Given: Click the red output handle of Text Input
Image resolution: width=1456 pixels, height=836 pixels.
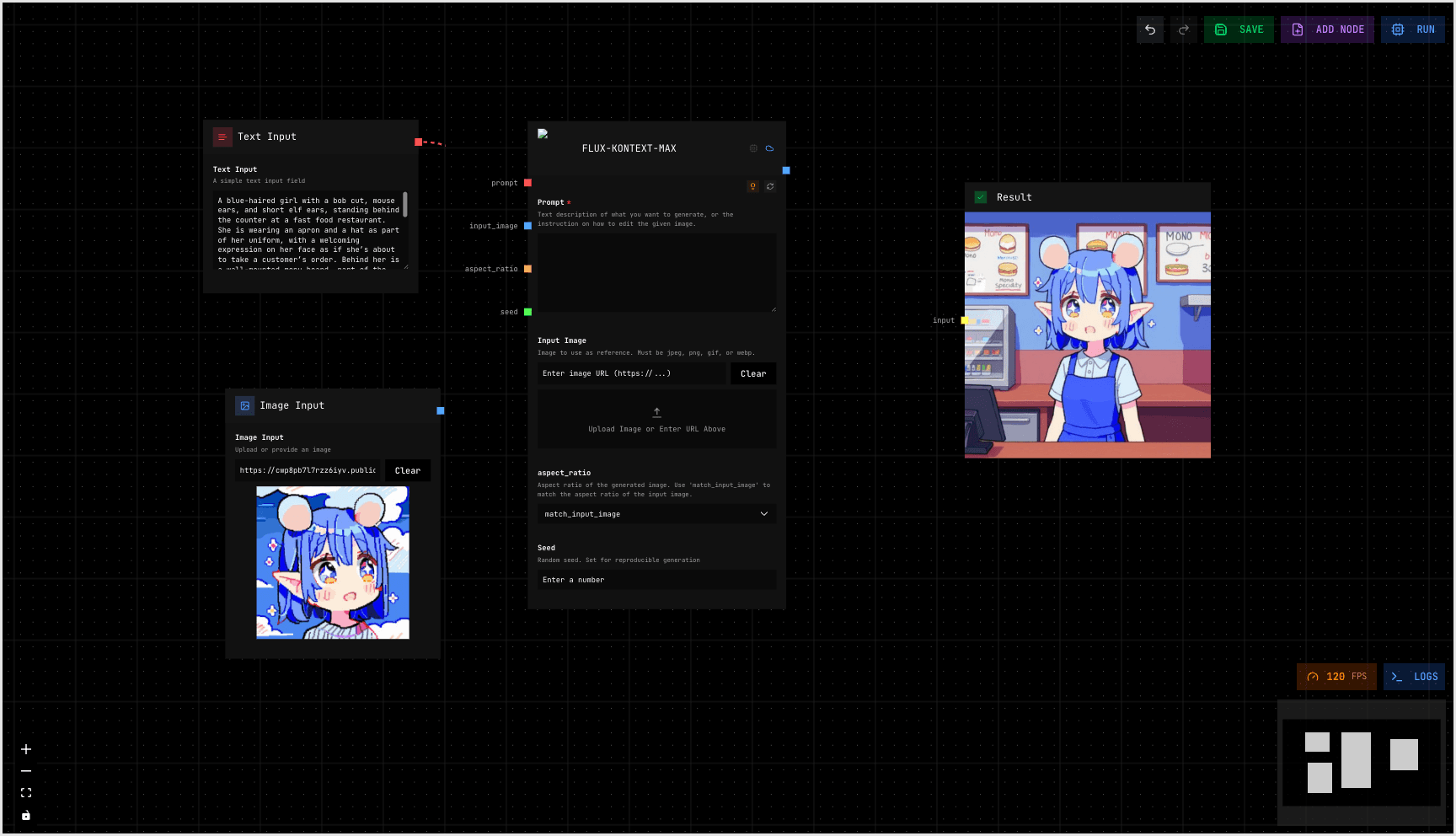Looking at the screenshot, I should click(x=418, y=142).
